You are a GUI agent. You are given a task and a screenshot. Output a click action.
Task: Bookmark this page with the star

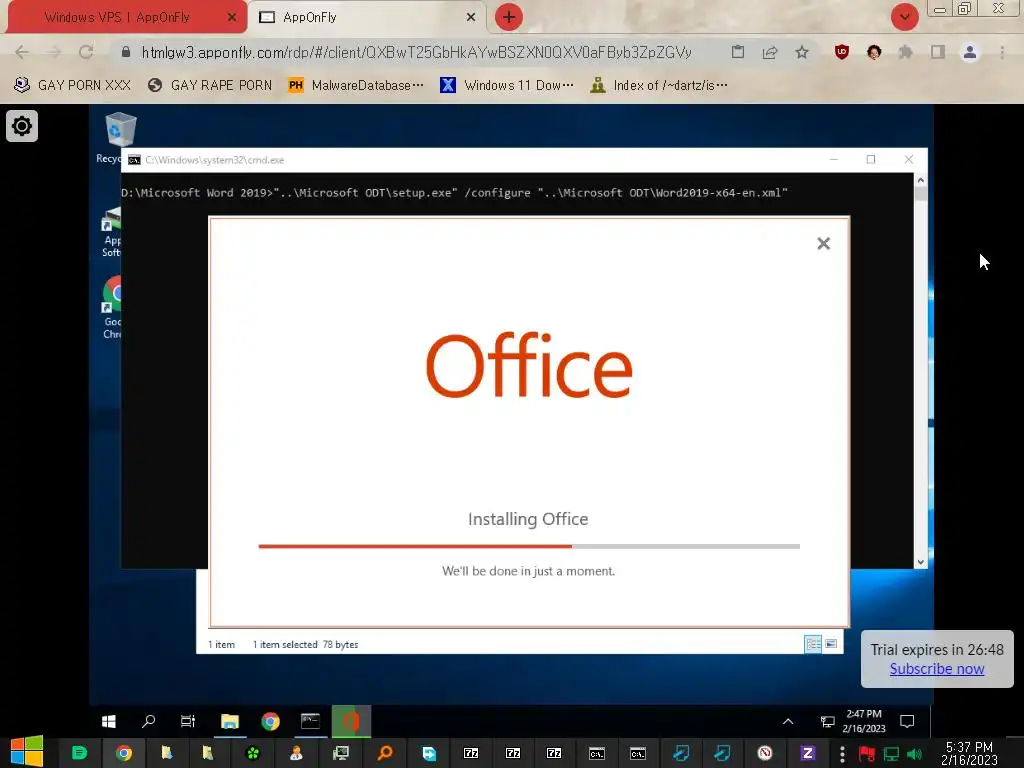click(802, 52)
